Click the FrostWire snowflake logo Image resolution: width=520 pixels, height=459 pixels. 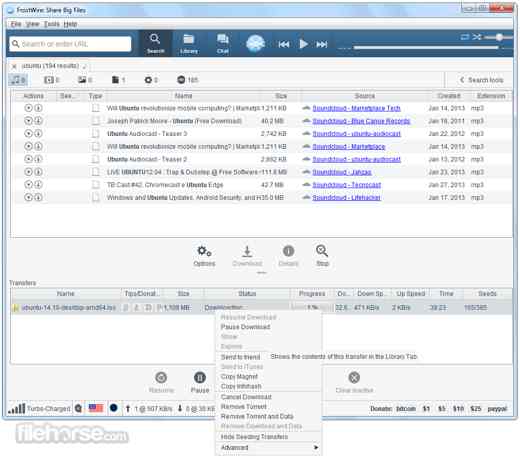255,44
